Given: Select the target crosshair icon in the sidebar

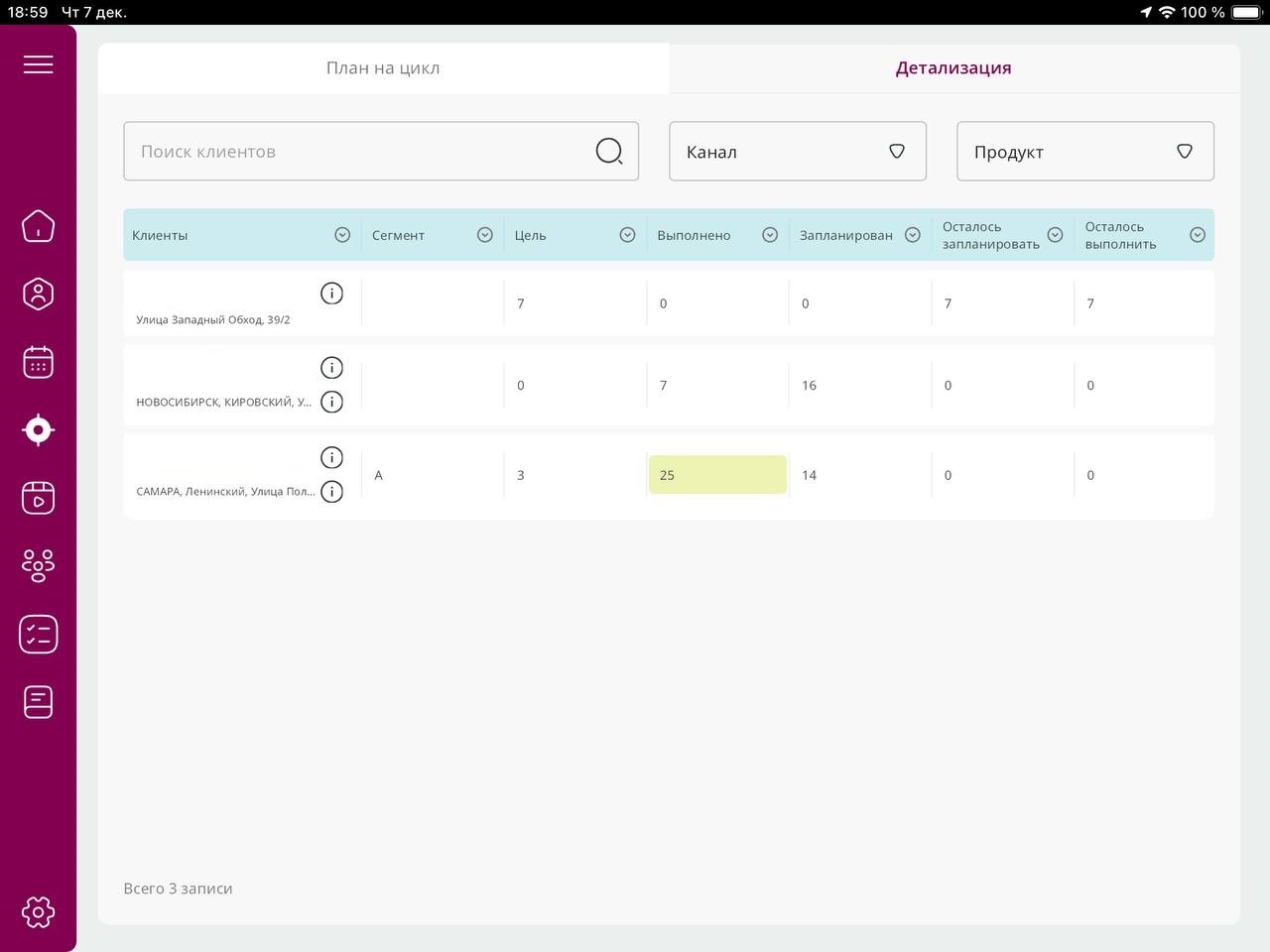Looking at the screenshot, I should coord(38,429).
